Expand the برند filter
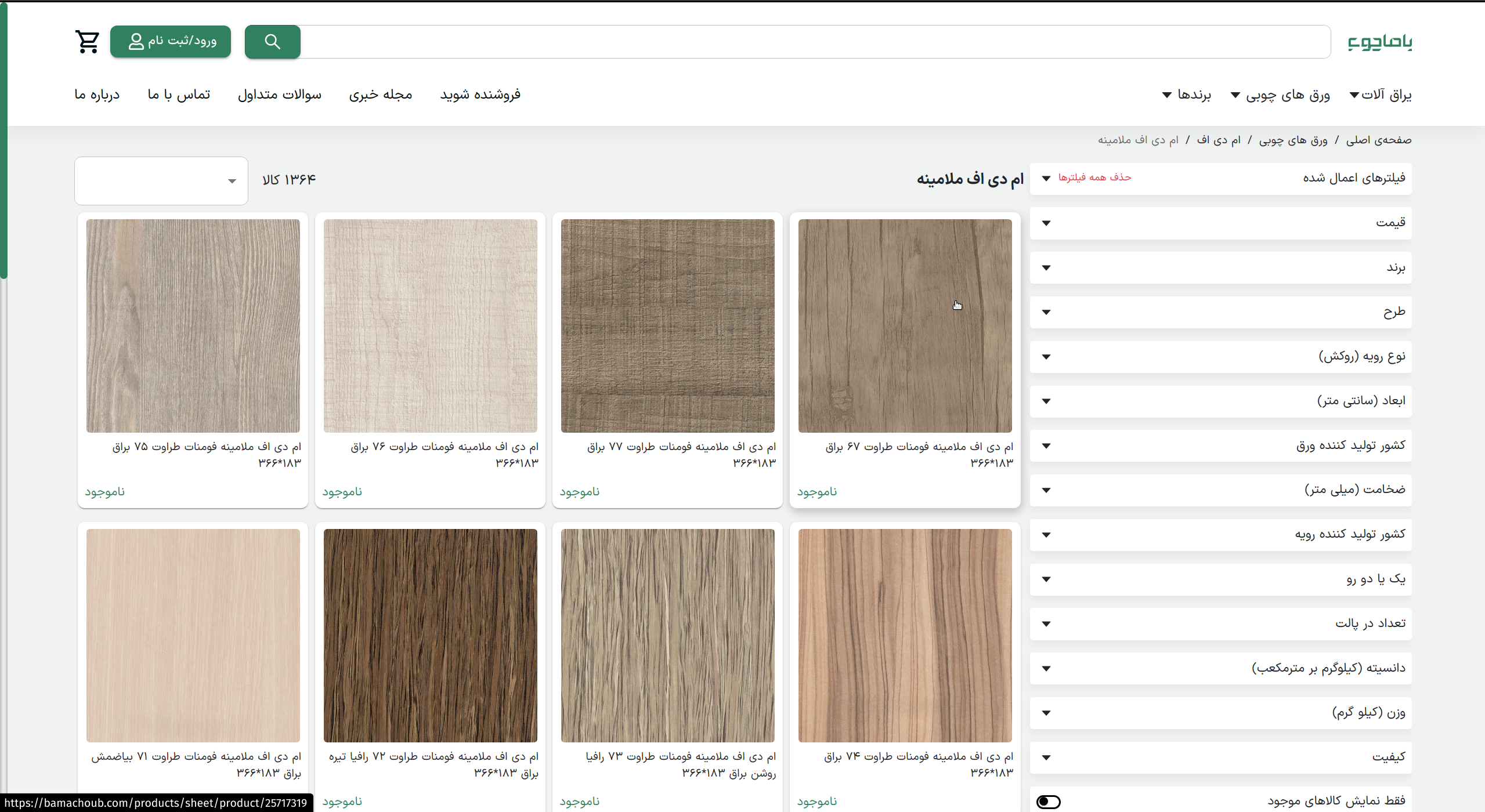The height and width of the screenshot is (812, 1485). pos(1221,267)
